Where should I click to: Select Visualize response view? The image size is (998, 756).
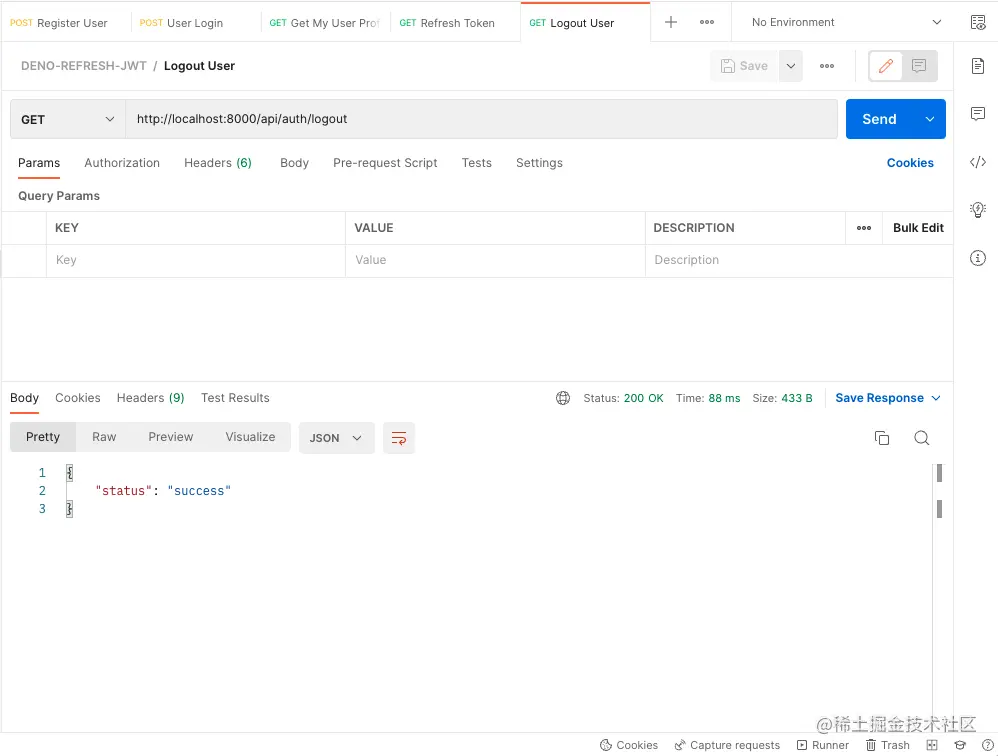(x=250, y=437)
